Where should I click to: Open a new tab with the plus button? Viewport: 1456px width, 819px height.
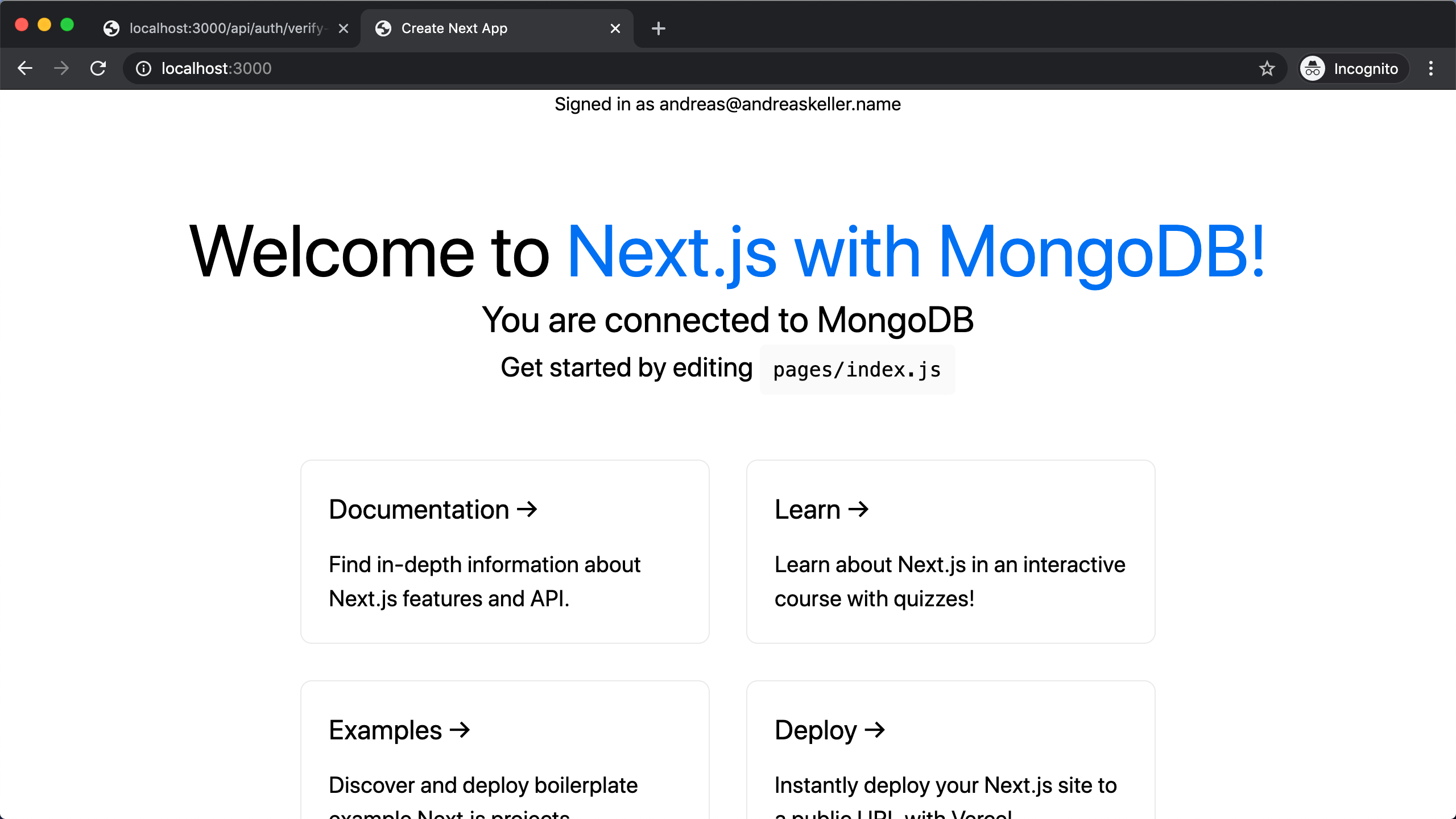coord(659,28)
